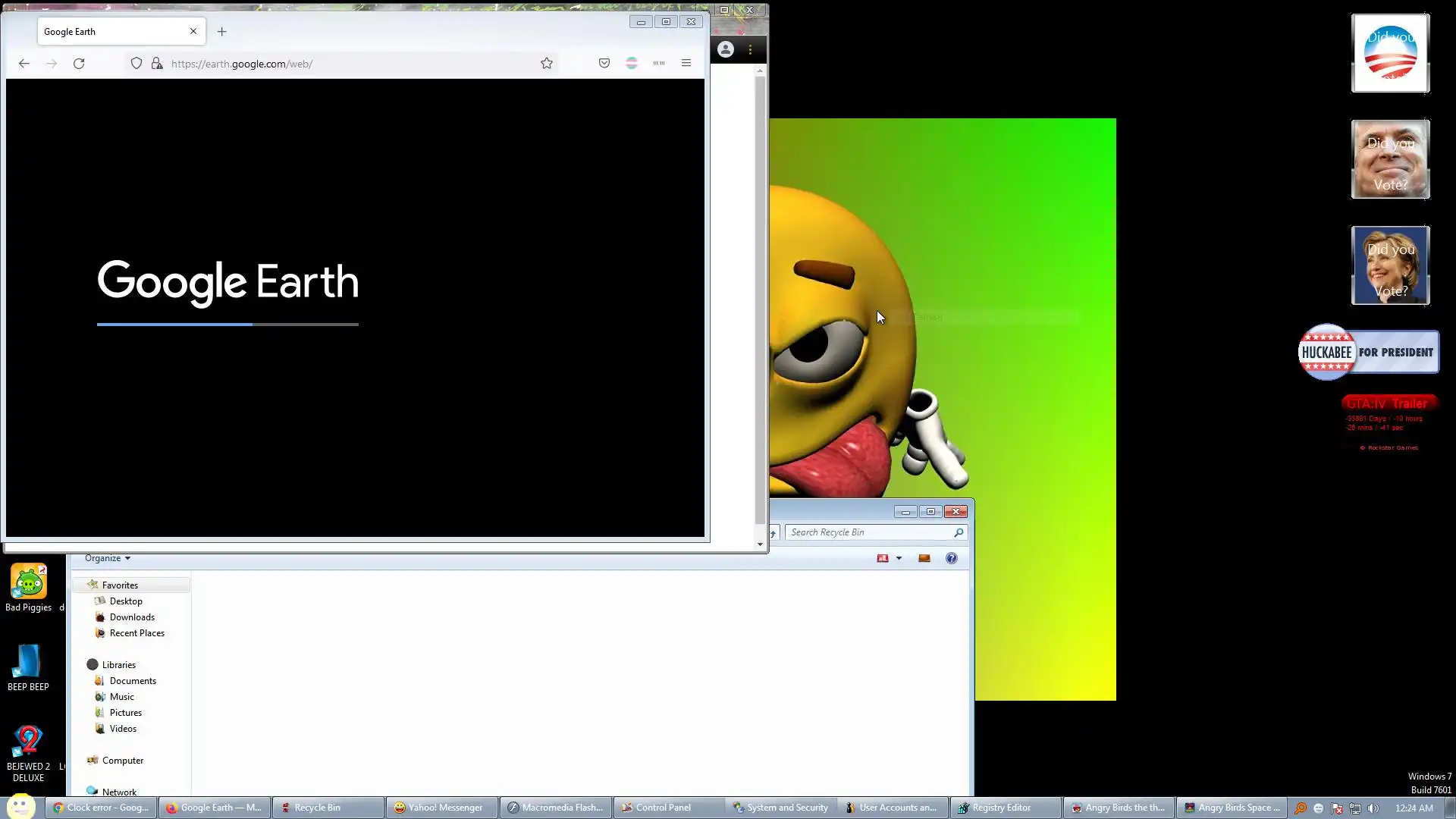Select Downloads in Favorites
This screenshot has width=1456, height=819.
coord(132,617)
